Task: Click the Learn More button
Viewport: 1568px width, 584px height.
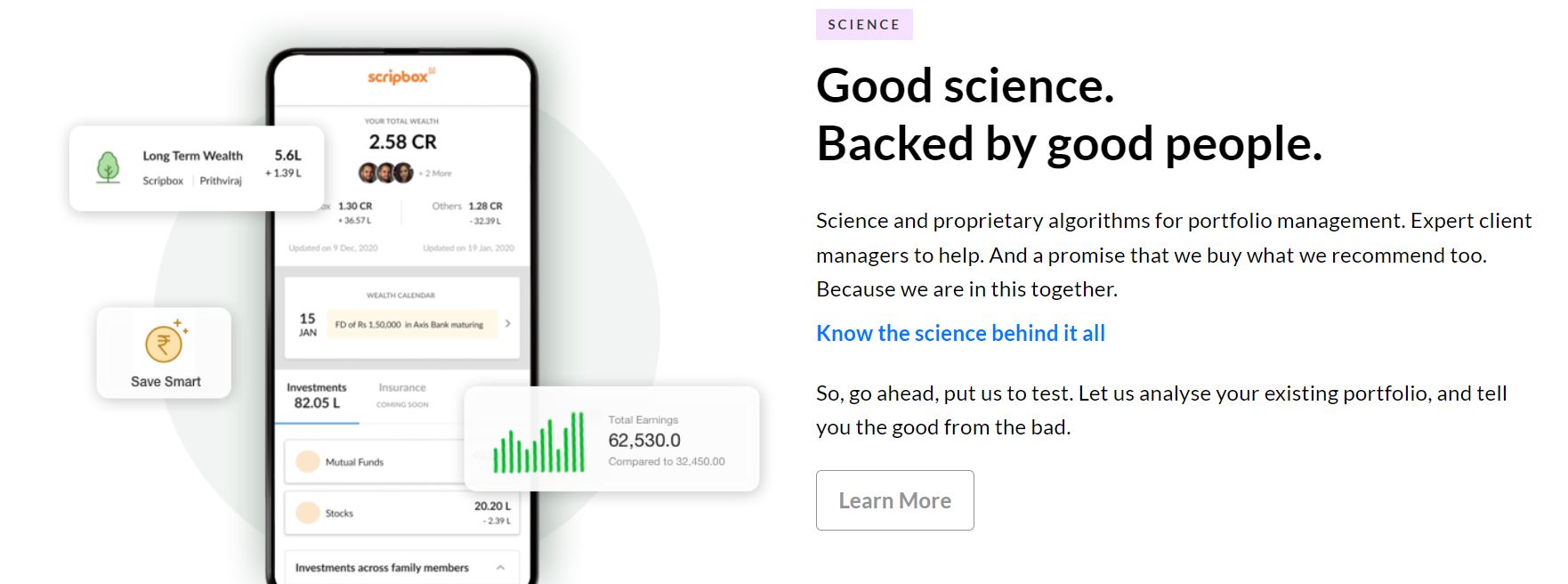Action: pyautogui.click(x=895, y=500)
